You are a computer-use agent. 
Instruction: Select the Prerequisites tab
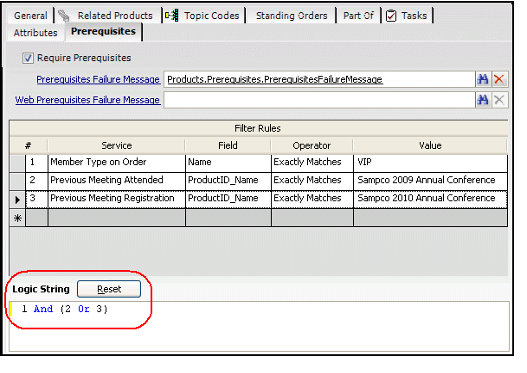click(x=104, y=32)
